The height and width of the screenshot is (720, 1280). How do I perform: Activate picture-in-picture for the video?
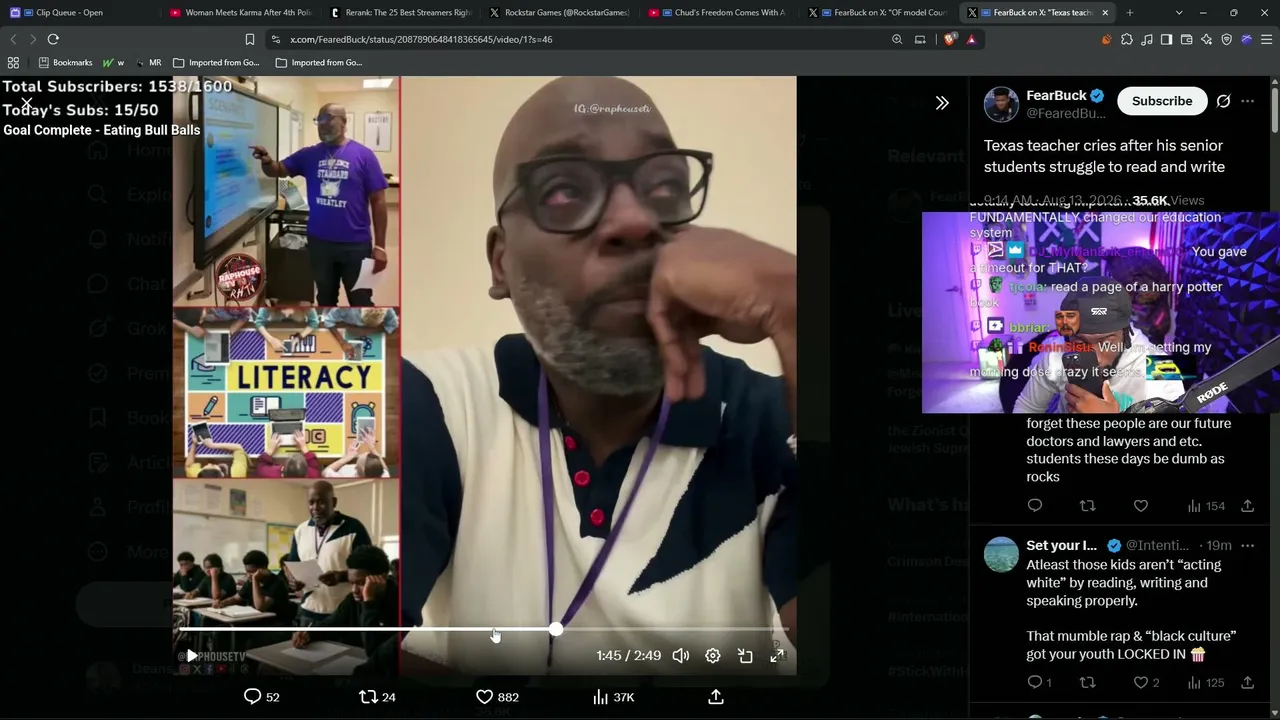tap(745, 656)
